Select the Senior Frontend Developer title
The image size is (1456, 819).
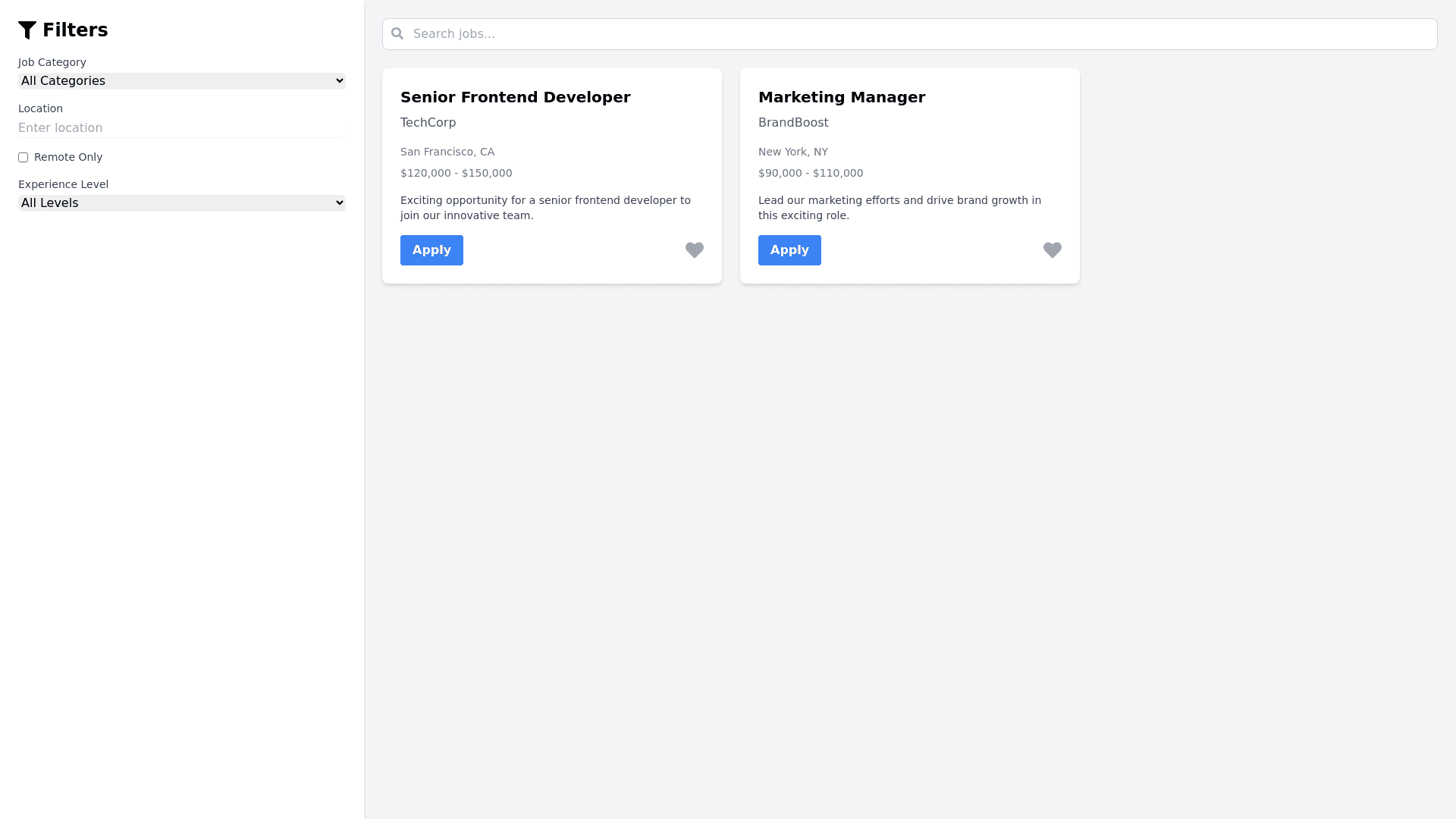click(x=516, y=97)
